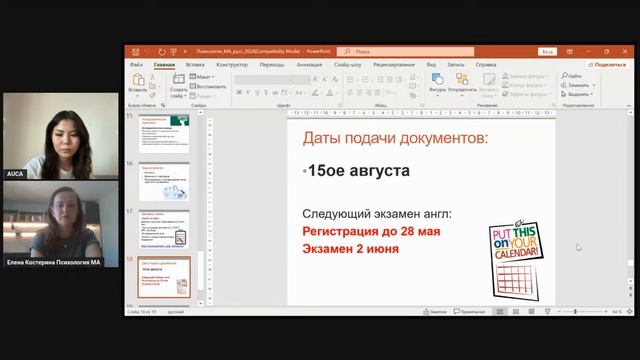The width and height of the screenshot is (640, 360).
Task: Switch to the Help (Справка) tab
Action: coord(485,64)
